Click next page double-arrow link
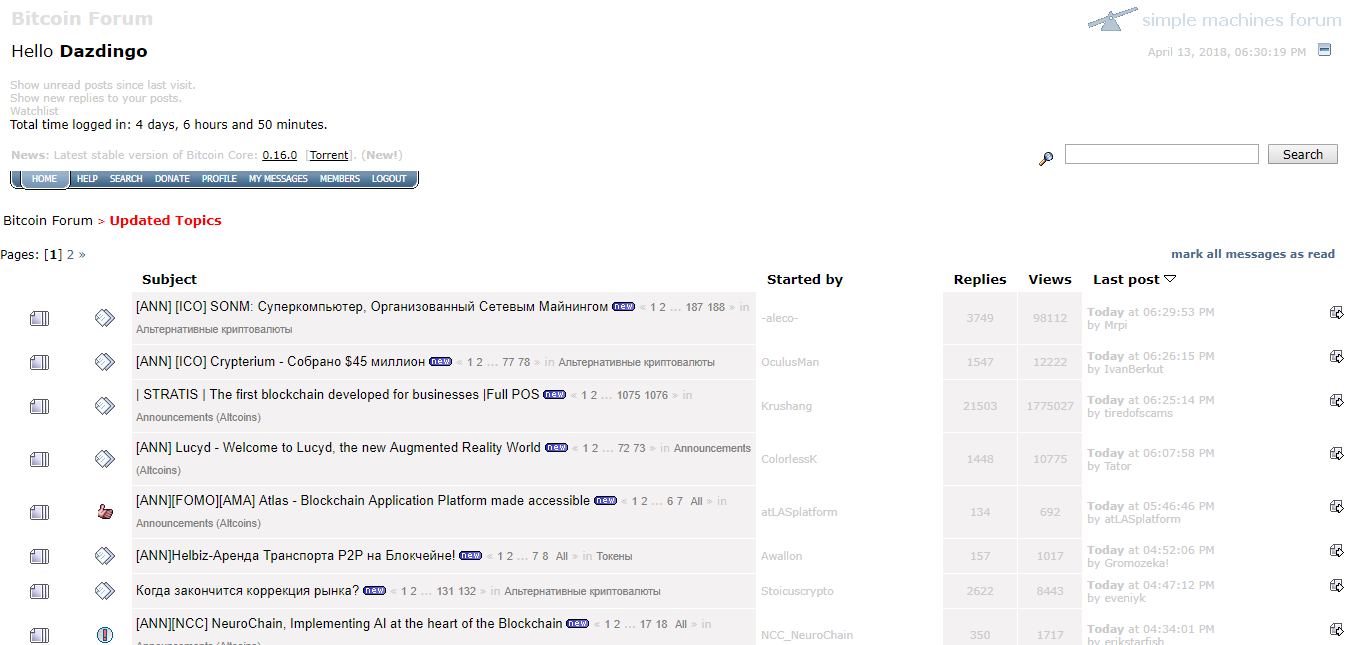This screenshot has height=645, width=1349. [82, 255]
